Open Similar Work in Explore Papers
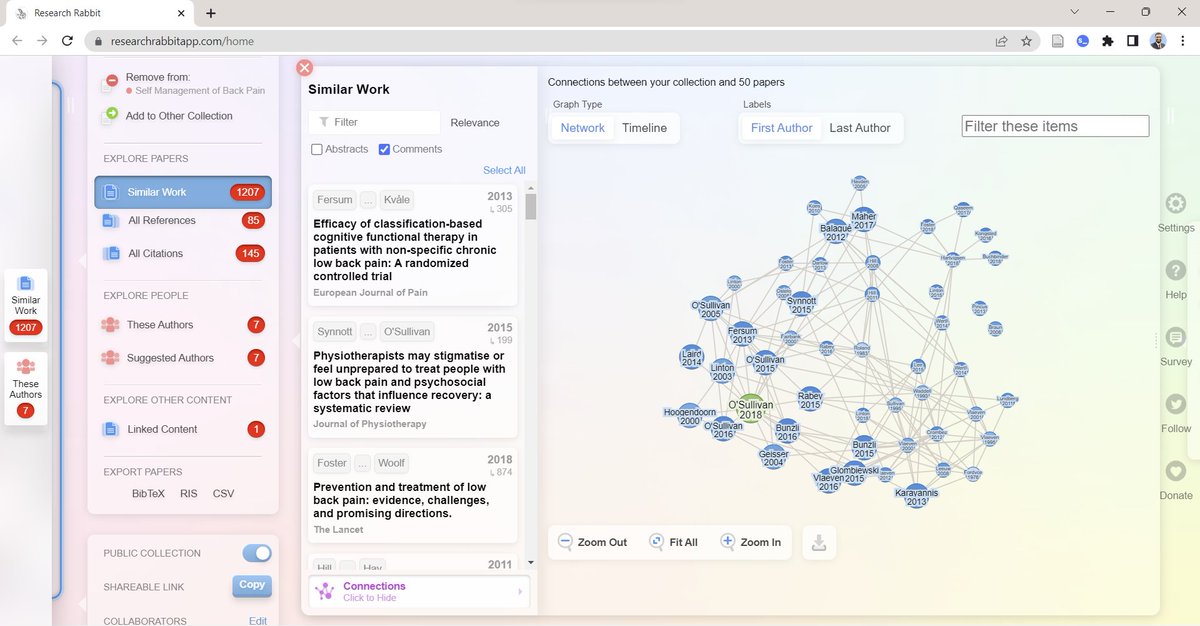Image resolution: width=1200 pixels, height=626 pixels. tap(183, 192)
